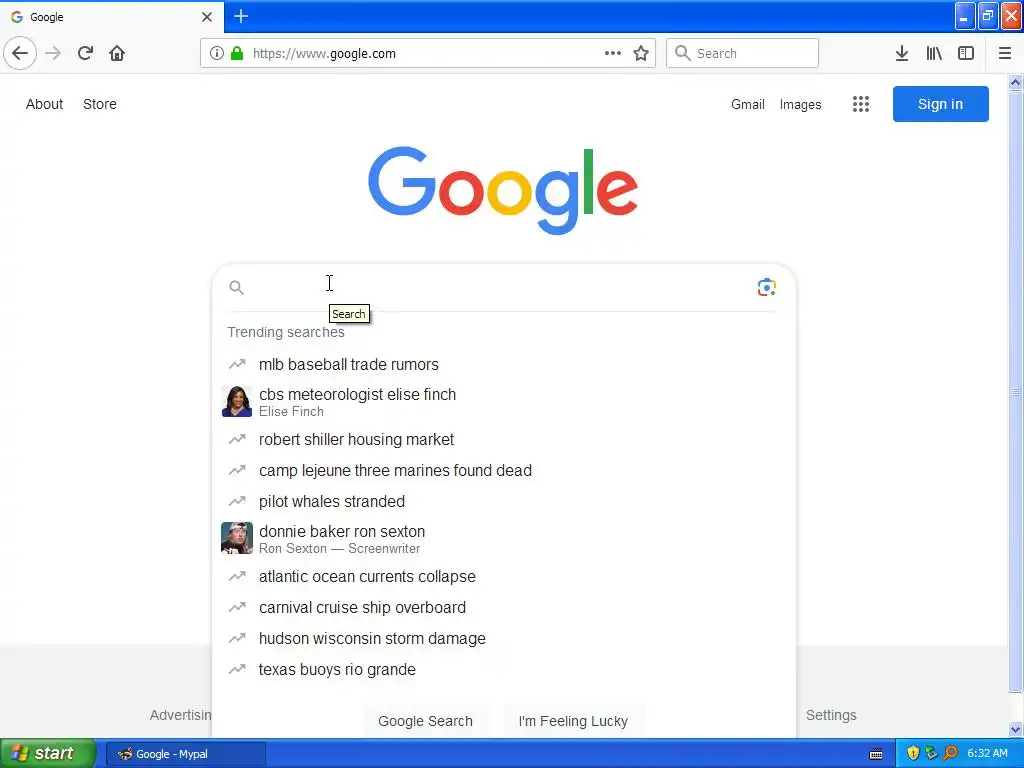Switch to Google - Mypal taskbar button

click(185, 754)
